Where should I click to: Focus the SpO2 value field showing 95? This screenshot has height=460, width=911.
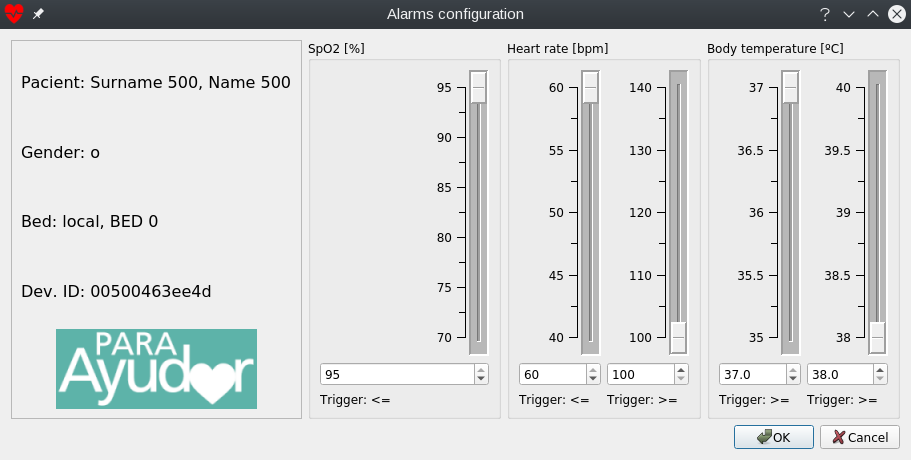(x=397, y=375)
